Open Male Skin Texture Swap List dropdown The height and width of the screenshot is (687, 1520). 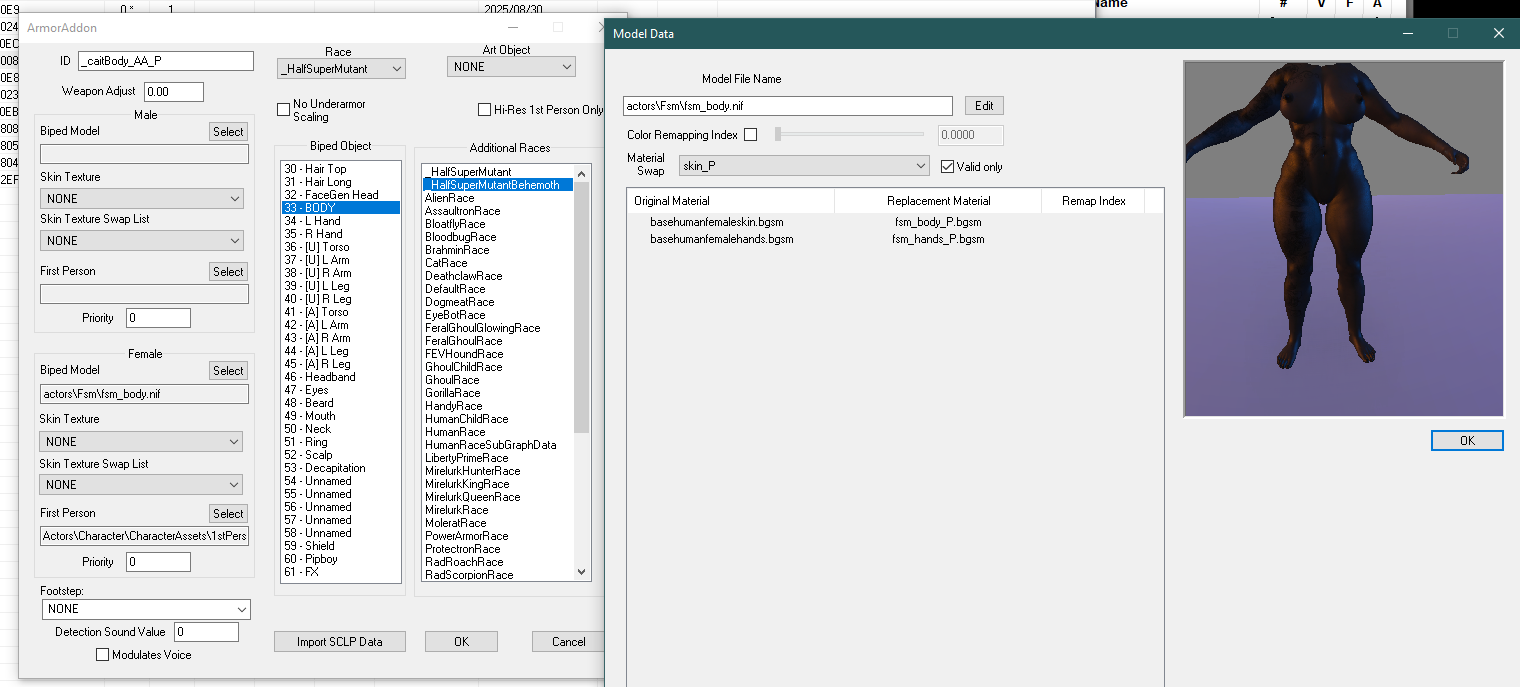[142, 241]
